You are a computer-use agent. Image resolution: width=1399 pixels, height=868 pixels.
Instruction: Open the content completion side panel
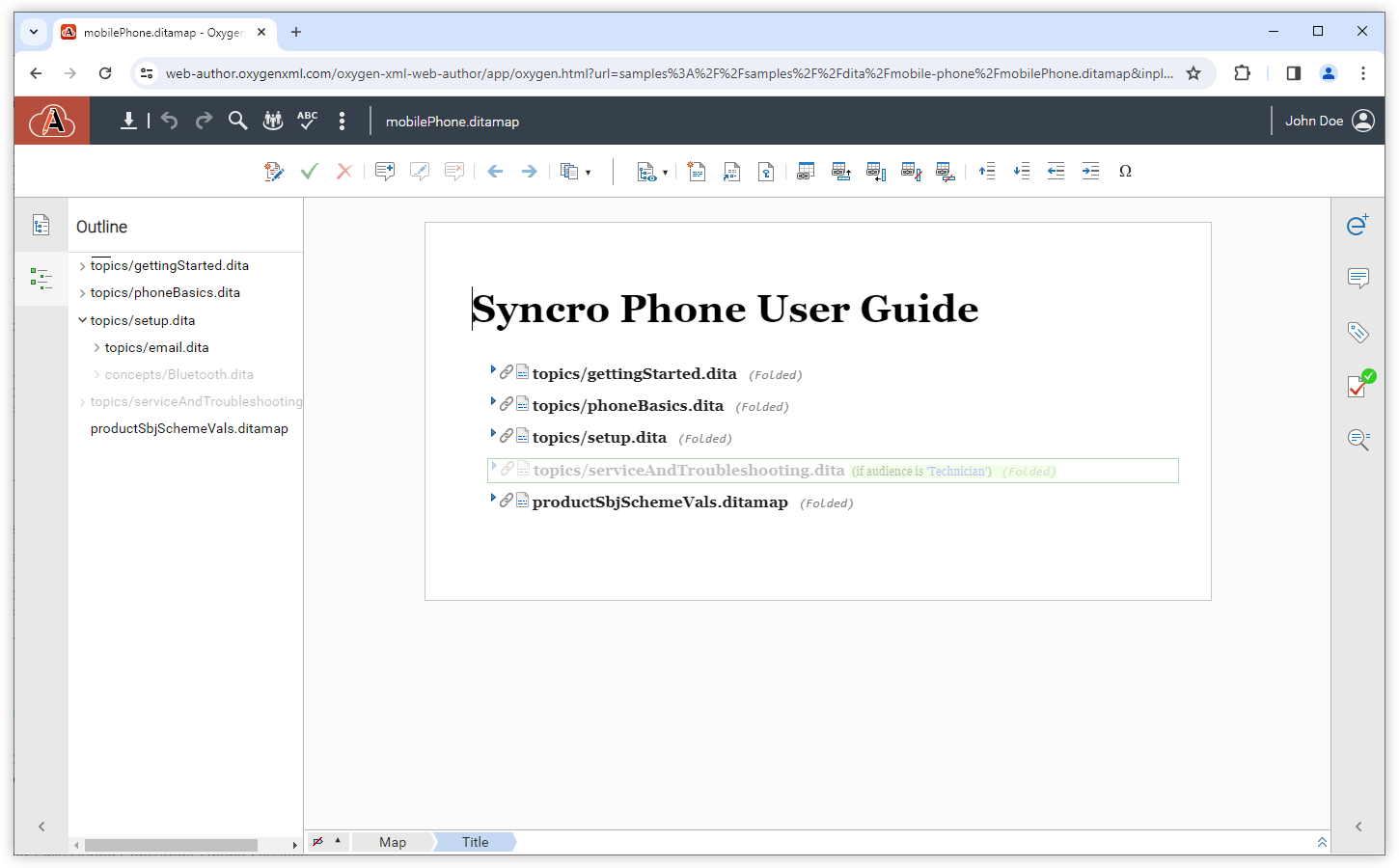[1358, 225]
